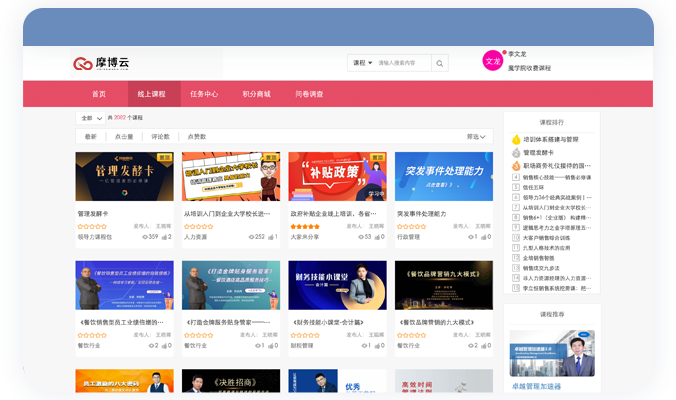Image resolution: width=676 pixels, height=400 pixels.
Task: Open ranked course 九型人格技术的应用
Action: [546, 248]
